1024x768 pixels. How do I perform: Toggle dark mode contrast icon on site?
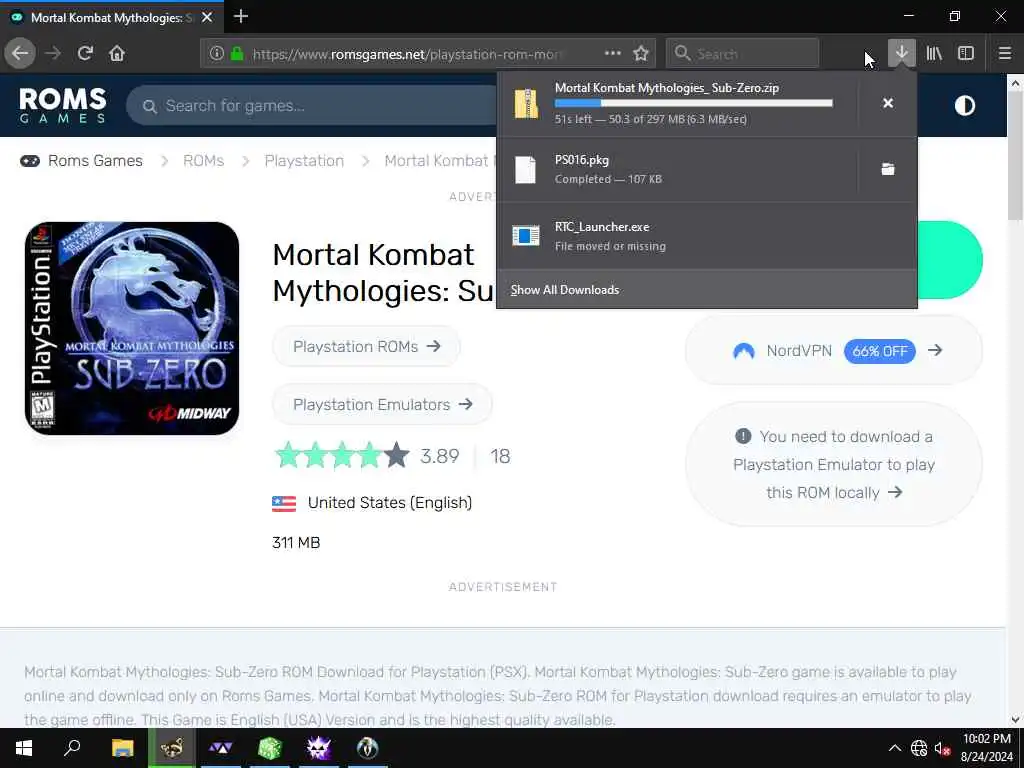(x=965, y=105)
